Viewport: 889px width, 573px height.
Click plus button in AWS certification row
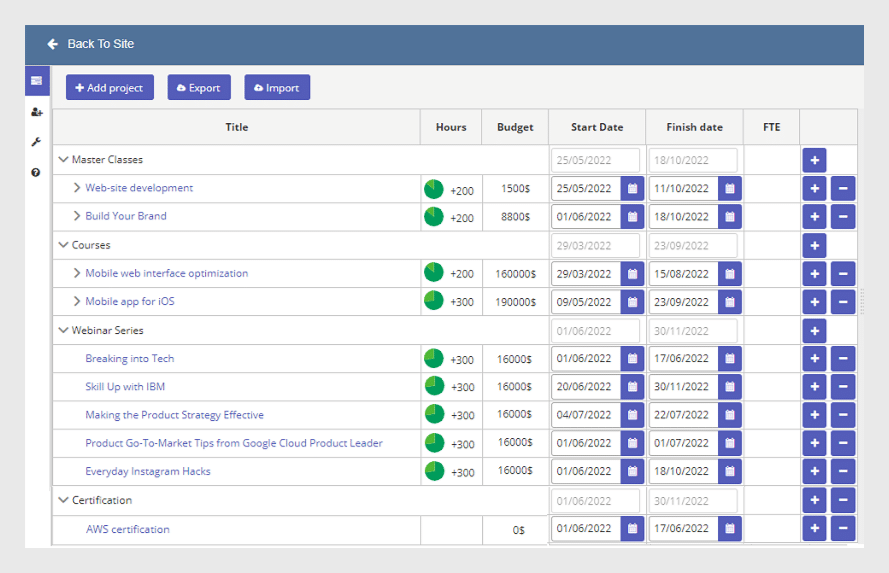pyautogui.click(x=814, y=528)
